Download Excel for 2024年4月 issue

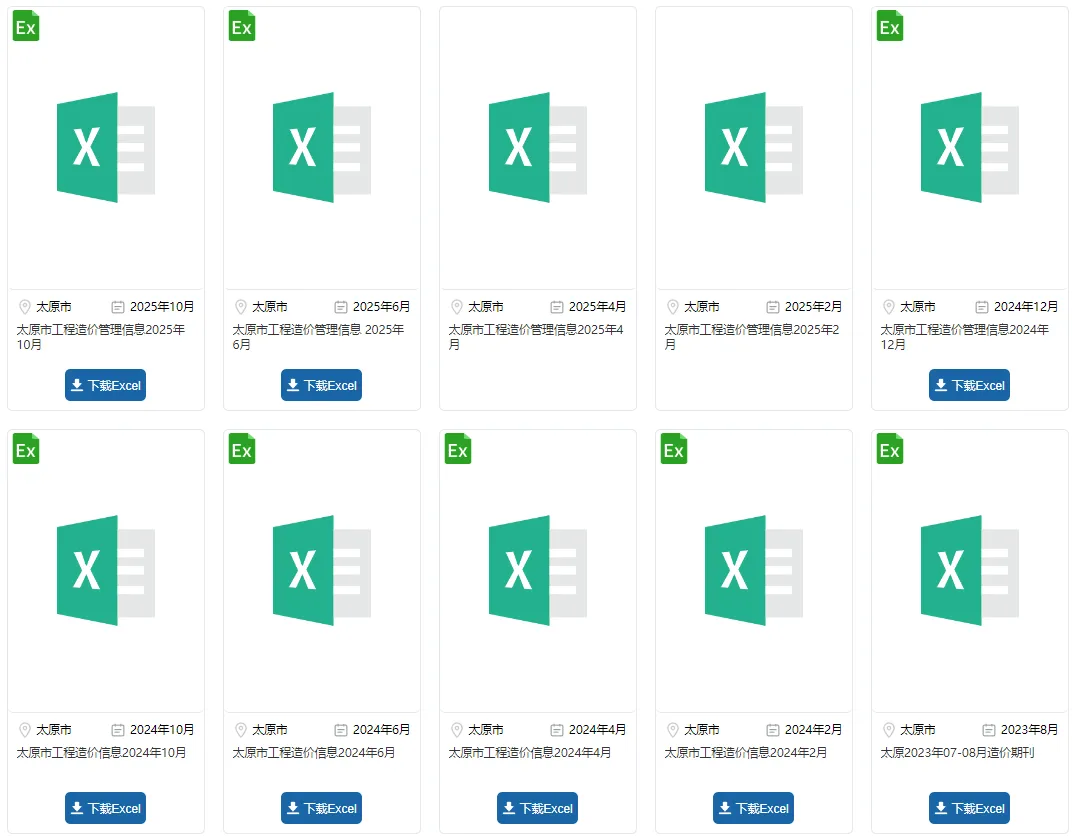537,808
